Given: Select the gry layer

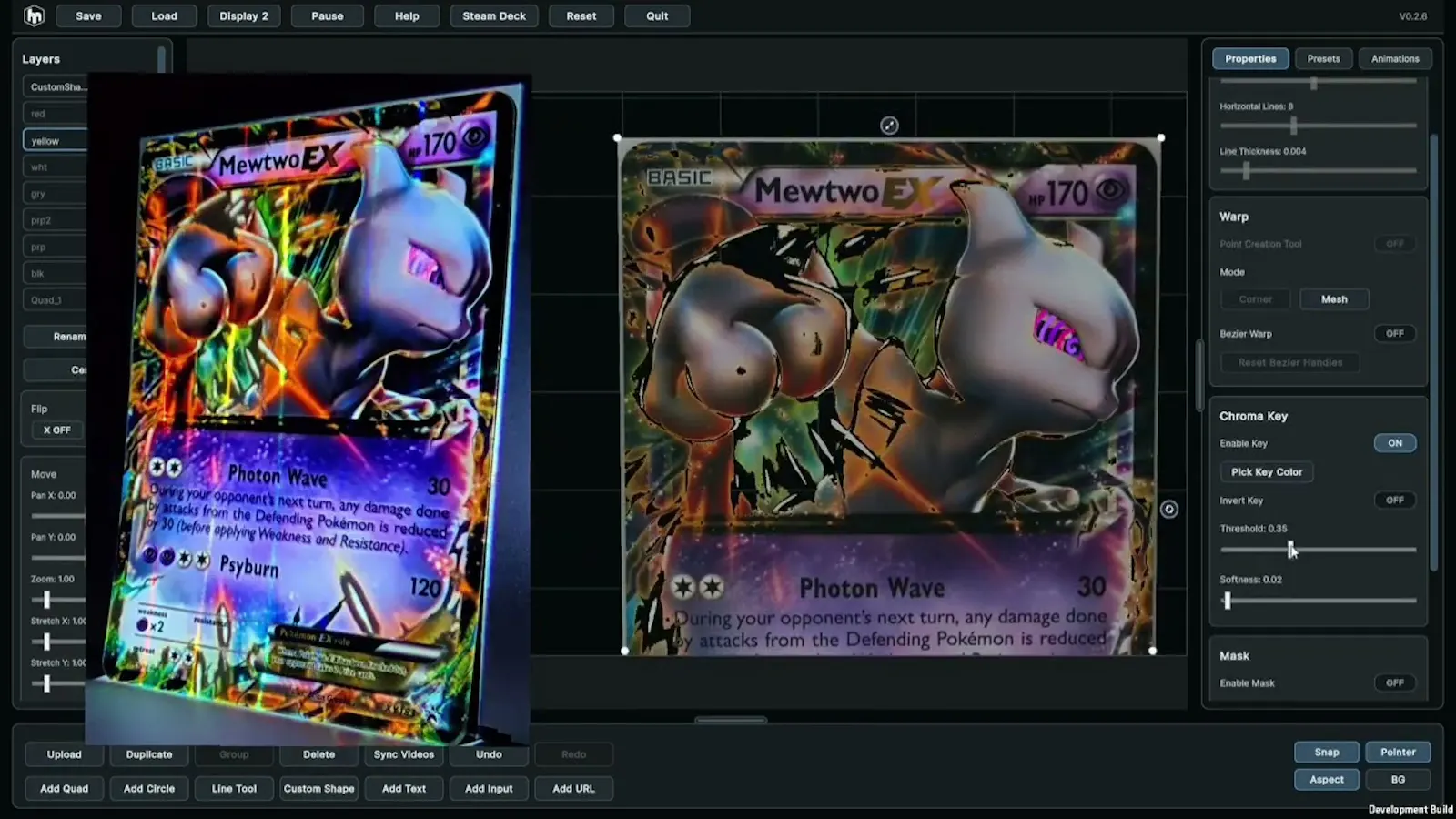Looking at the screenshot, I should click(56, 194).
